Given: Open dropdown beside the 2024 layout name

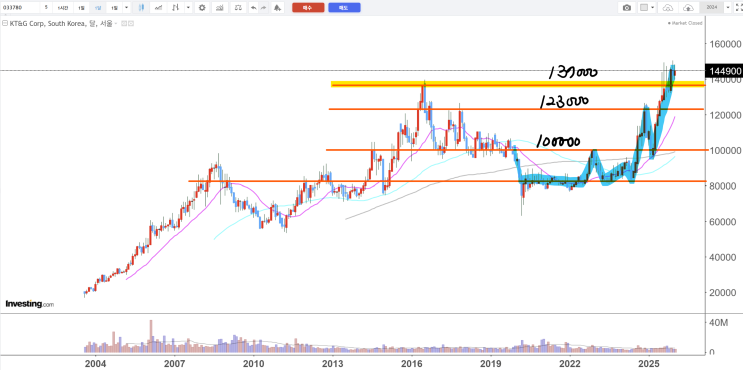Looking at the screenshot, I should [x=727, y=8].
